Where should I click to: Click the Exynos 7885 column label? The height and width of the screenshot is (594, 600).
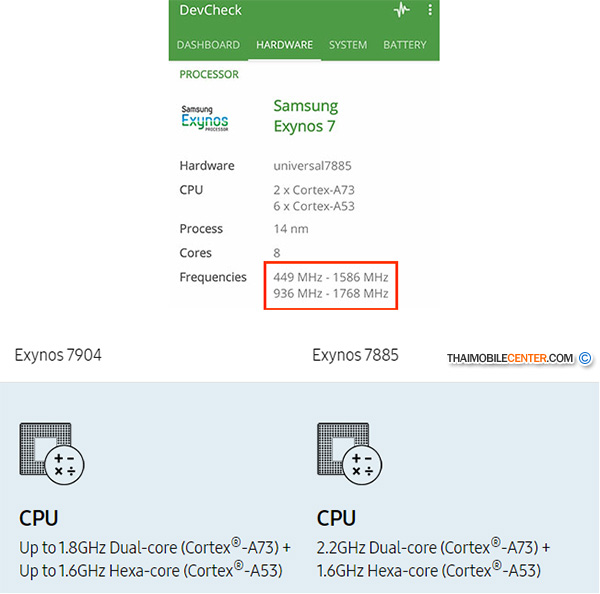[355, 355]
